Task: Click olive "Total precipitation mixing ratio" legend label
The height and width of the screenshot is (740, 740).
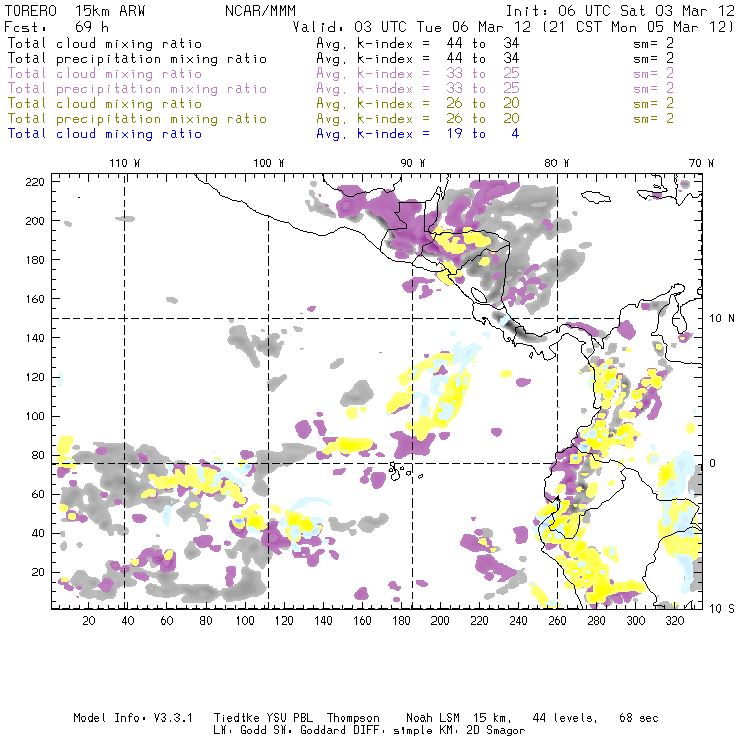Action: tap(137, 119)
